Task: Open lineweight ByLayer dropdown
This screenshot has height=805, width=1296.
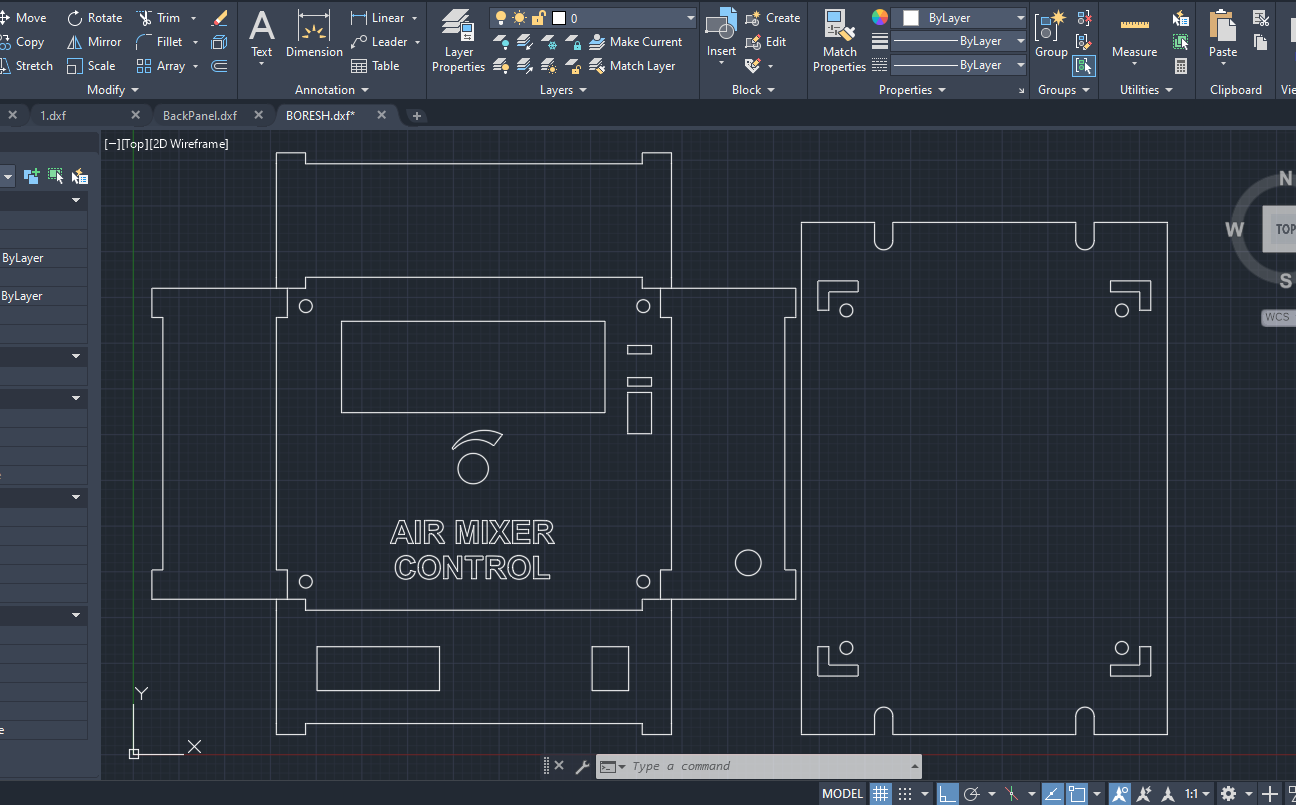Action: tap(960, 41)
